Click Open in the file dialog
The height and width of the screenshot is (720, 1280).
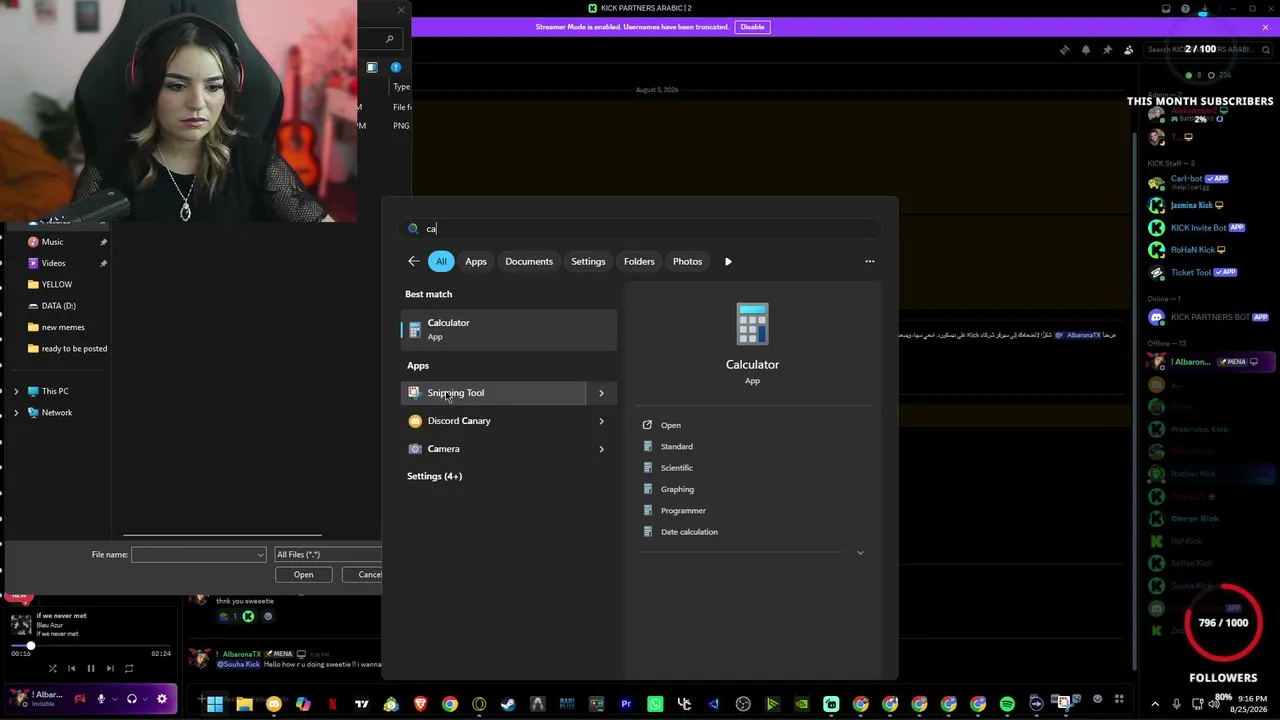tap(303, 575)
